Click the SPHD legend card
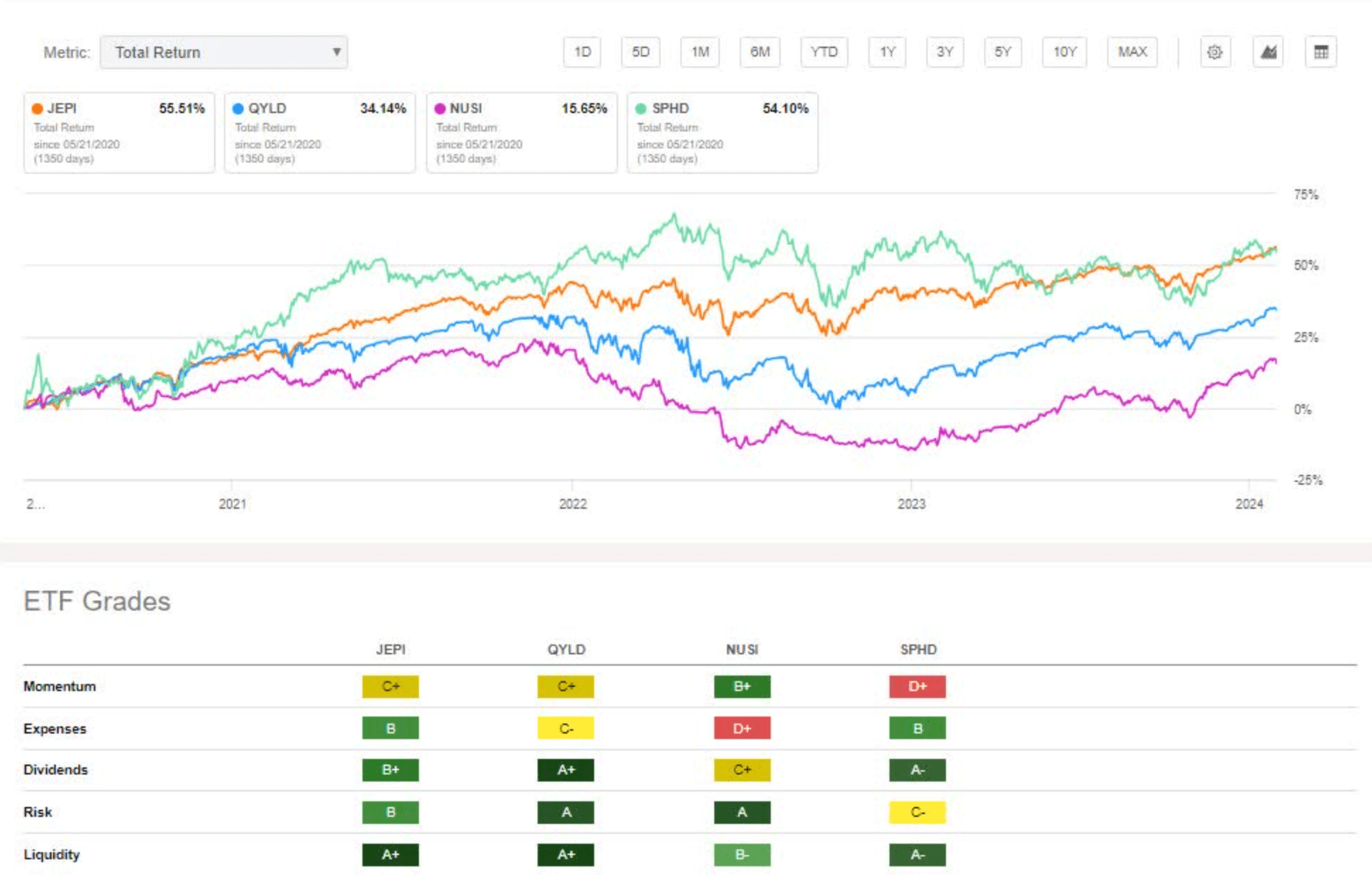 tap(722, 133)
